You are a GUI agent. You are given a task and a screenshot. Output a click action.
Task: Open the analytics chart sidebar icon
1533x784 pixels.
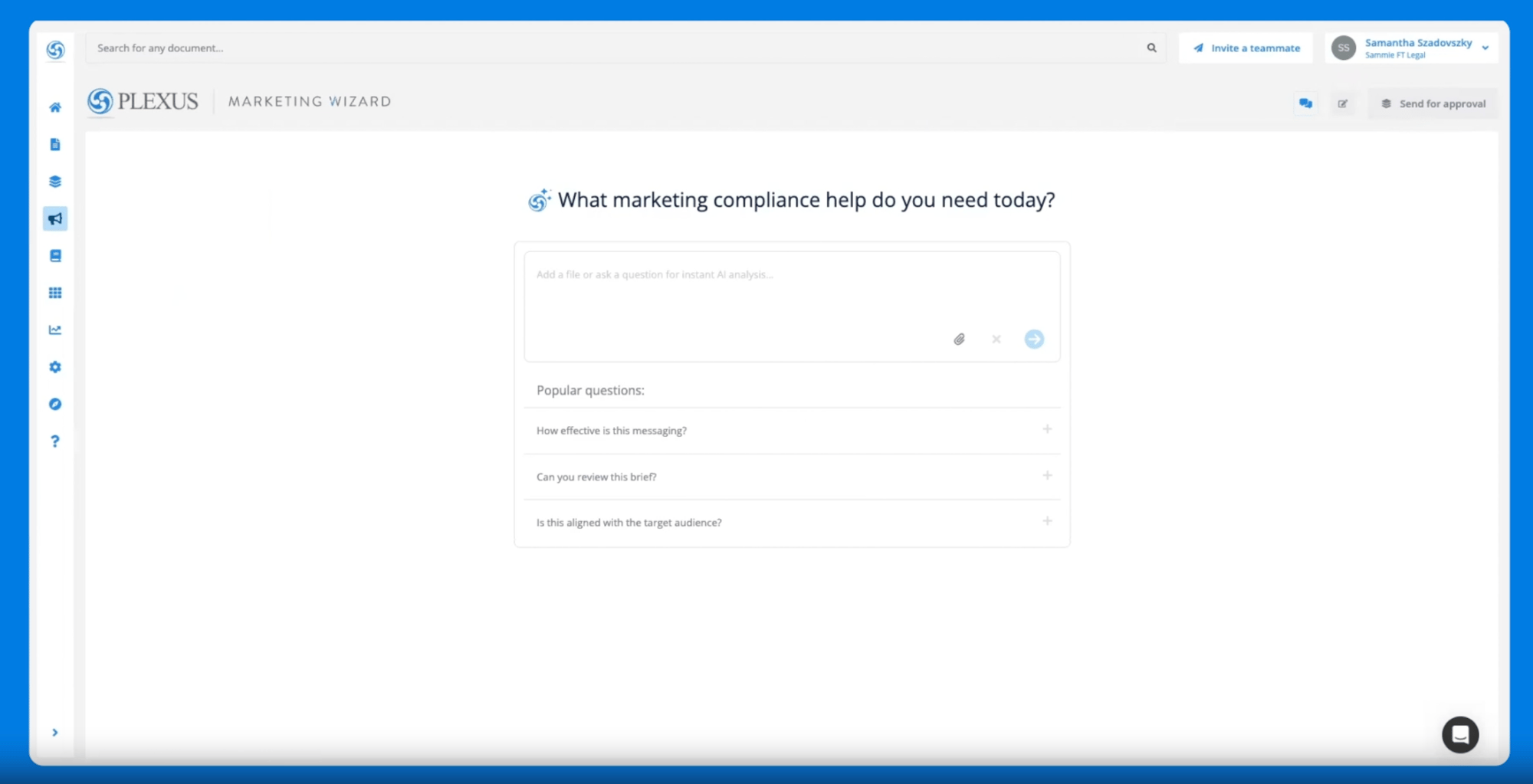(55, 330)
